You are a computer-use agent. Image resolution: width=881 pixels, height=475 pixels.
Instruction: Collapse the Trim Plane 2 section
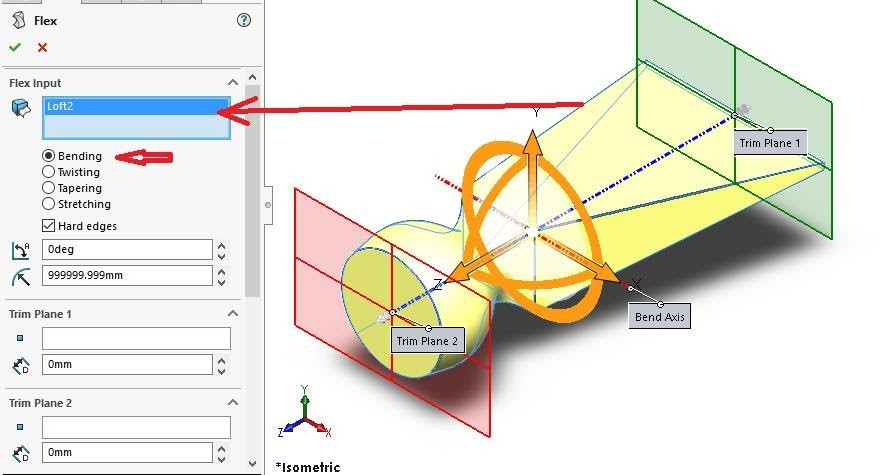[x=233, y=403]
